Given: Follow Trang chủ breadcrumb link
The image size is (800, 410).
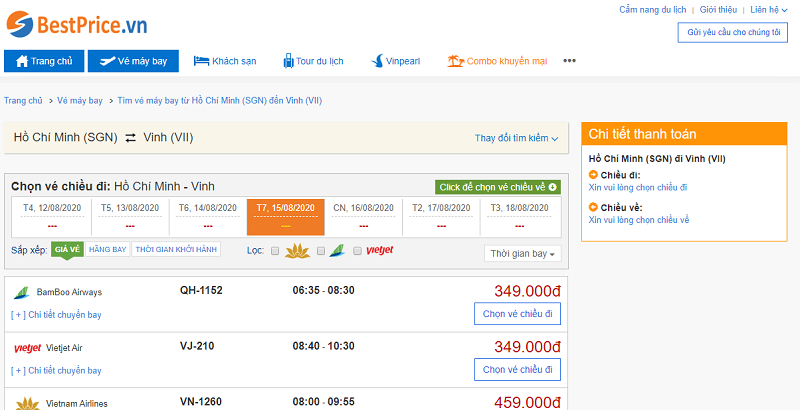Looking at the screenshot, I should tap(23, 100).
